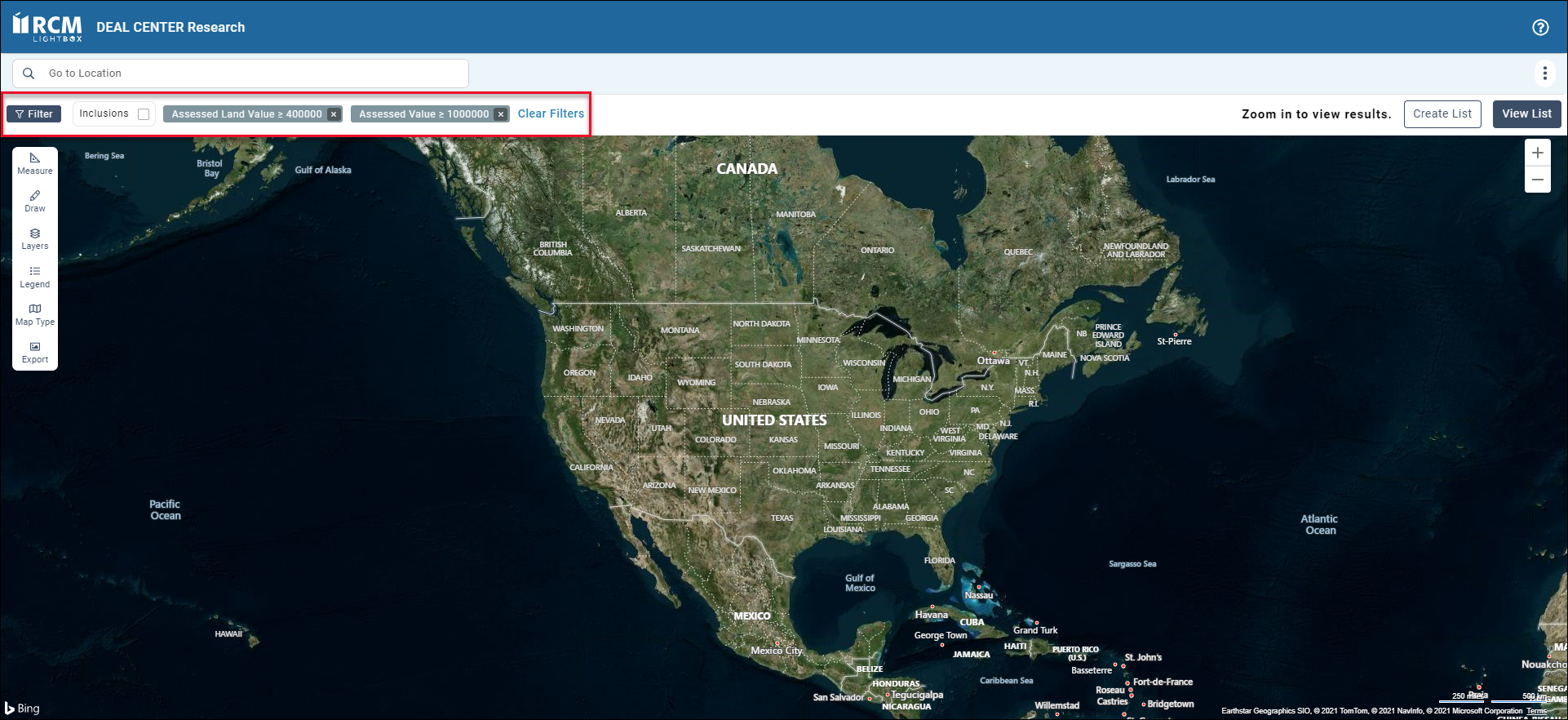This screenshot has width=1568, height=720.
Task: Select the Measure tool
Action: click(35, 163)
